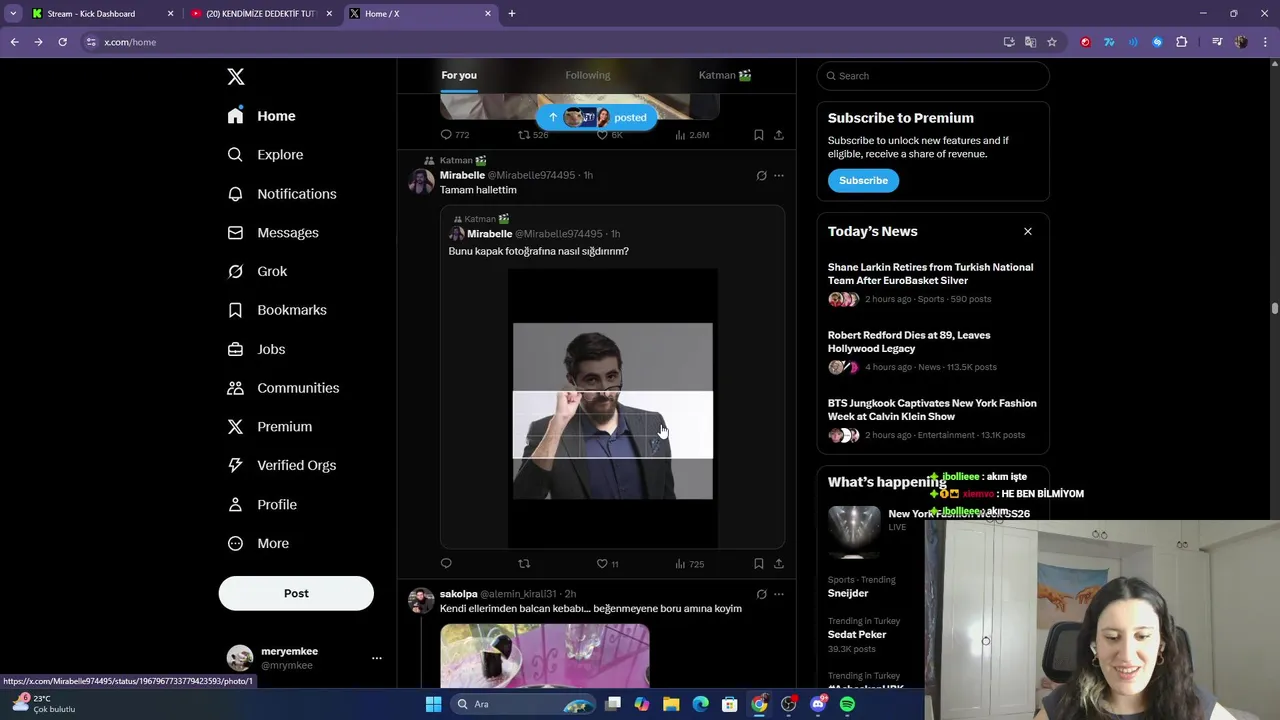
Task: Click the Post button
Action: coord(296,593)
